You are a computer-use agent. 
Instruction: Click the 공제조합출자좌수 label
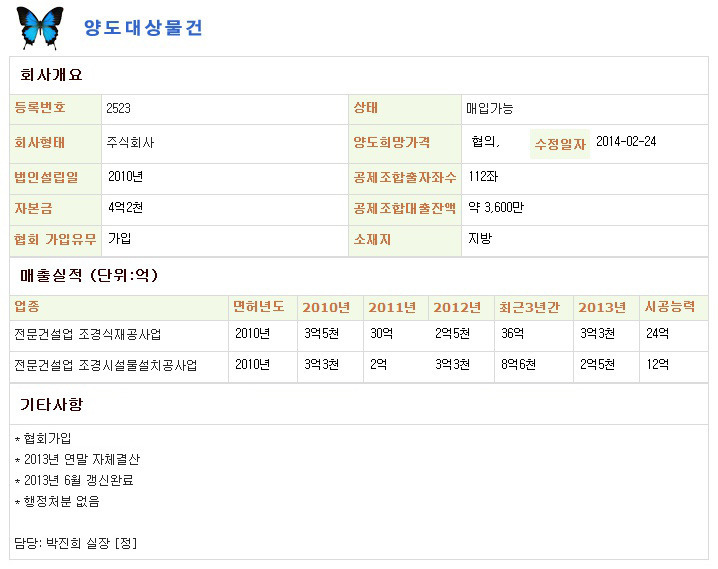click(405, 178)
